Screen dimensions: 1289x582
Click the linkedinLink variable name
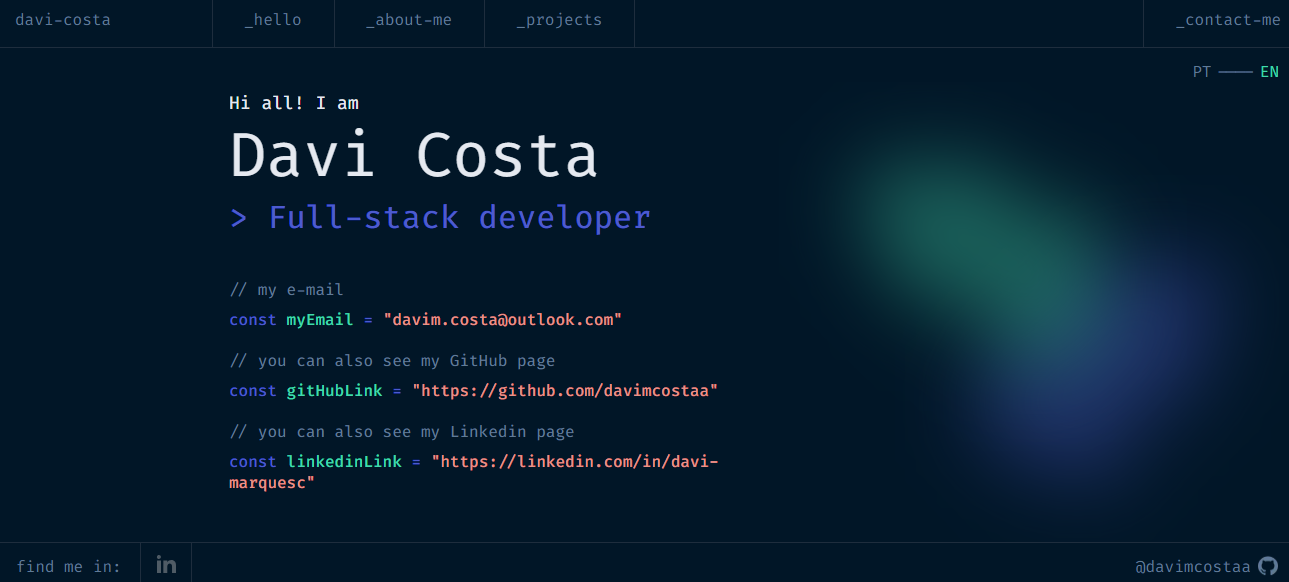[x=344, y=462]
